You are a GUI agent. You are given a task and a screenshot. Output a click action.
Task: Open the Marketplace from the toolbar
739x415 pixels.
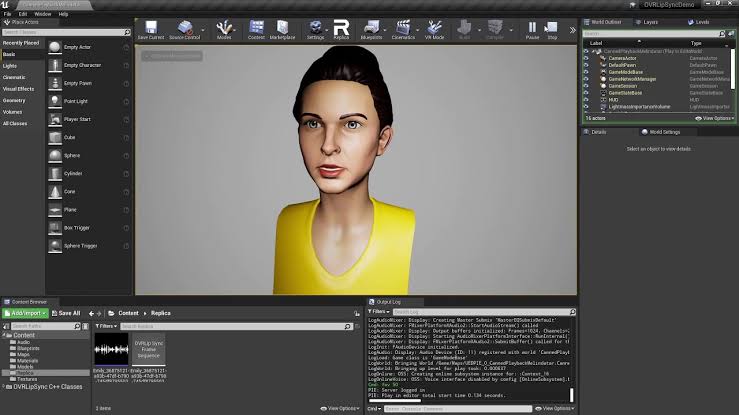click(282, 28)
